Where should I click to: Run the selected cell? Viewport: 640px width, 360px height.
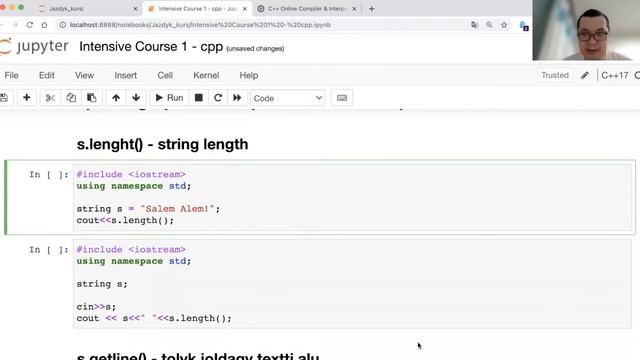click(x=169, y=98)
